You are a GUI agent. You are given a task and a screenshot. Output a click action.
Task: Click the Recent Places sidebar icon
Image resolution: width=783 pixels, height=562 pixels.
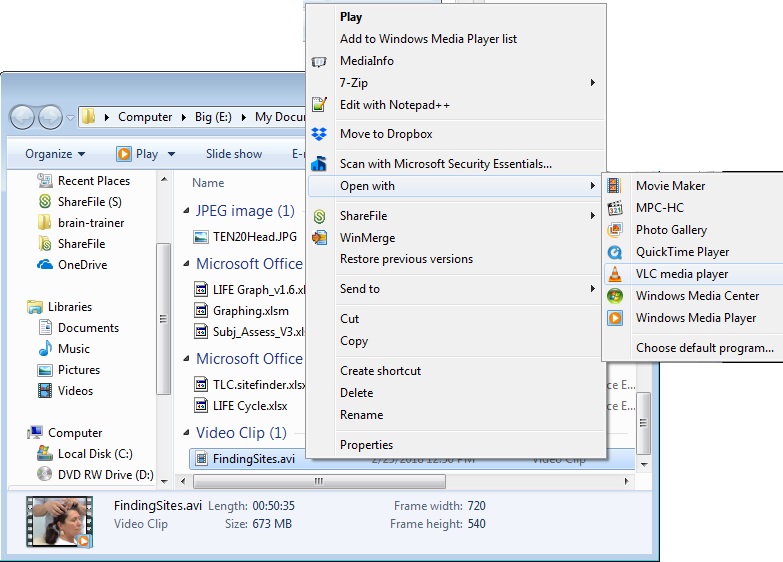(x=45, y=180)
